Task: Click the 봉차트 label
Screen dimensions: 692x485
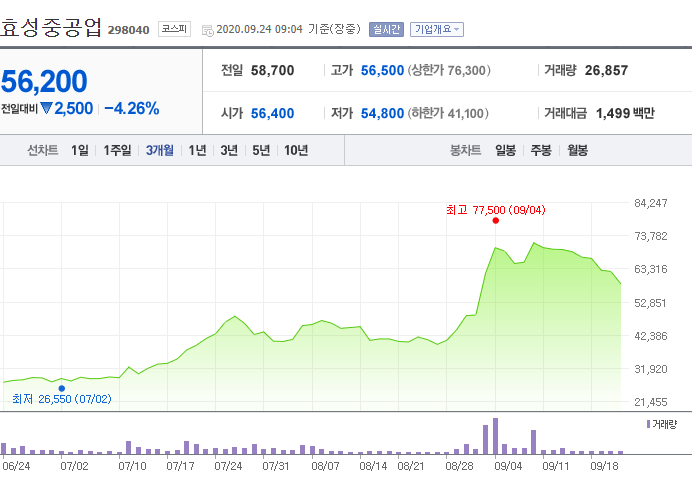Action: click(466, 150)
